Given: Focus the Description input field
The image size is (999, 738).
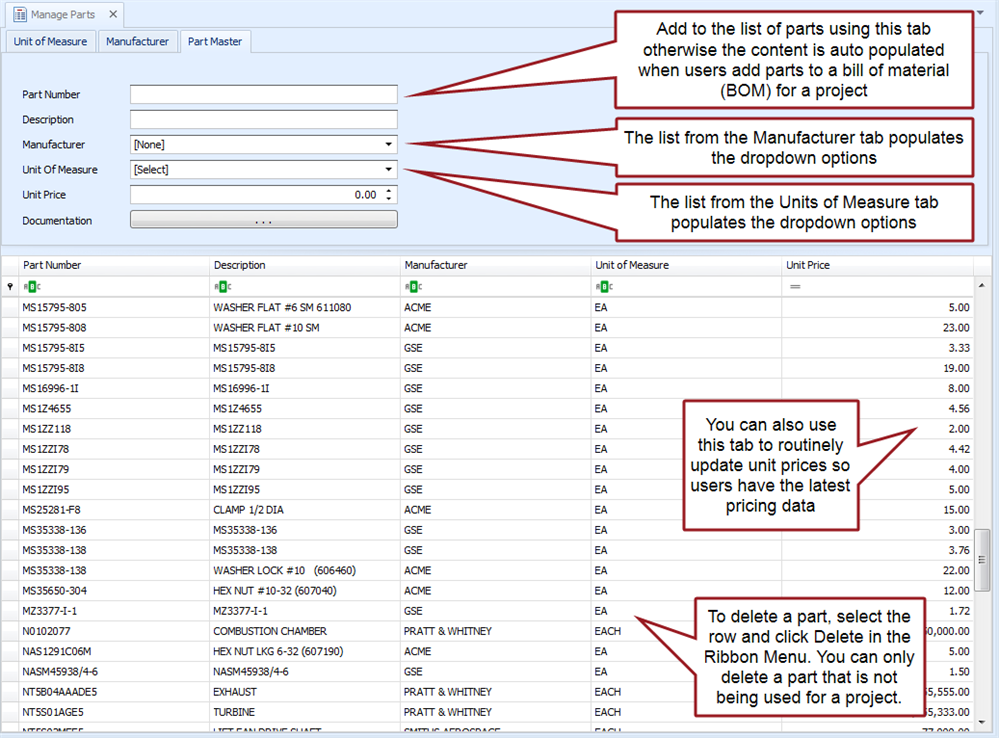Looking at the screenshot, I should pyautogui.click(x=263, y=120).
